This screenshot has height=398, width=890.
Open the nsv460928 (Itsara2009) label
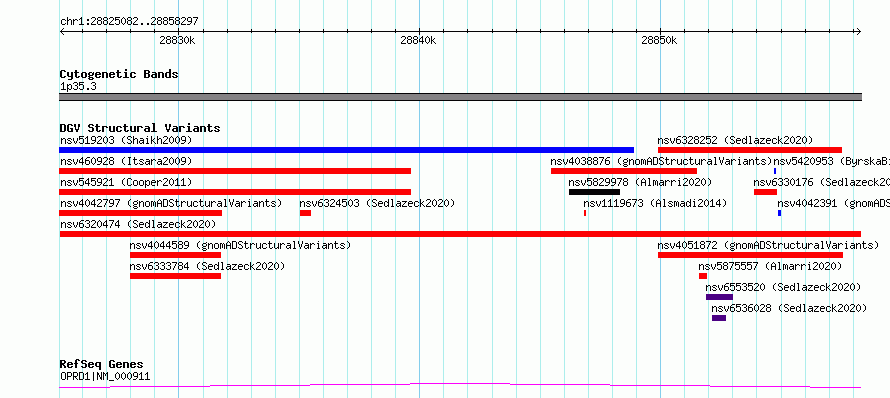tap(126, 161)
